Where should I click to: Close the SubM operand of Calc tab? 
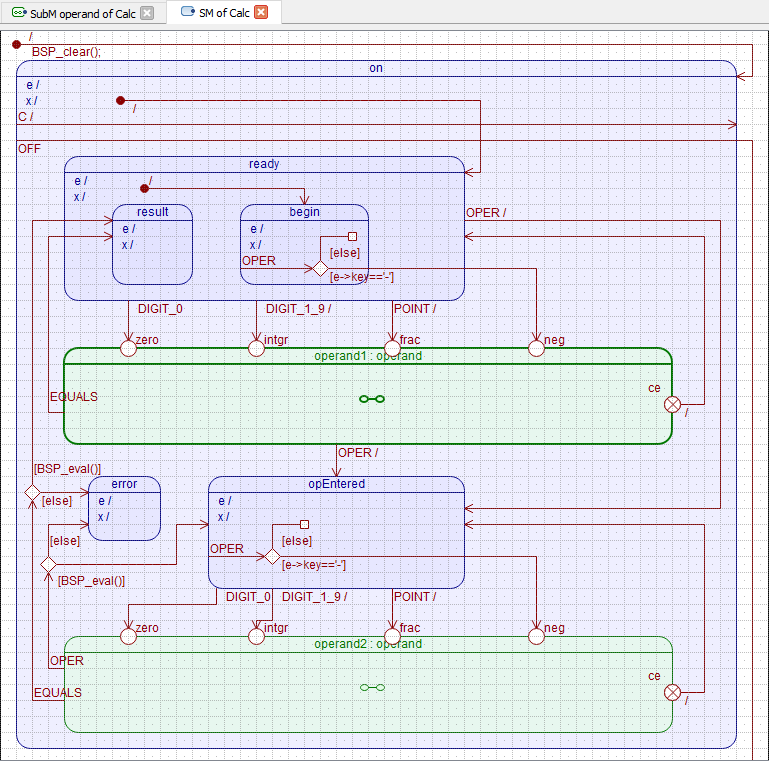tap(147, 13)
